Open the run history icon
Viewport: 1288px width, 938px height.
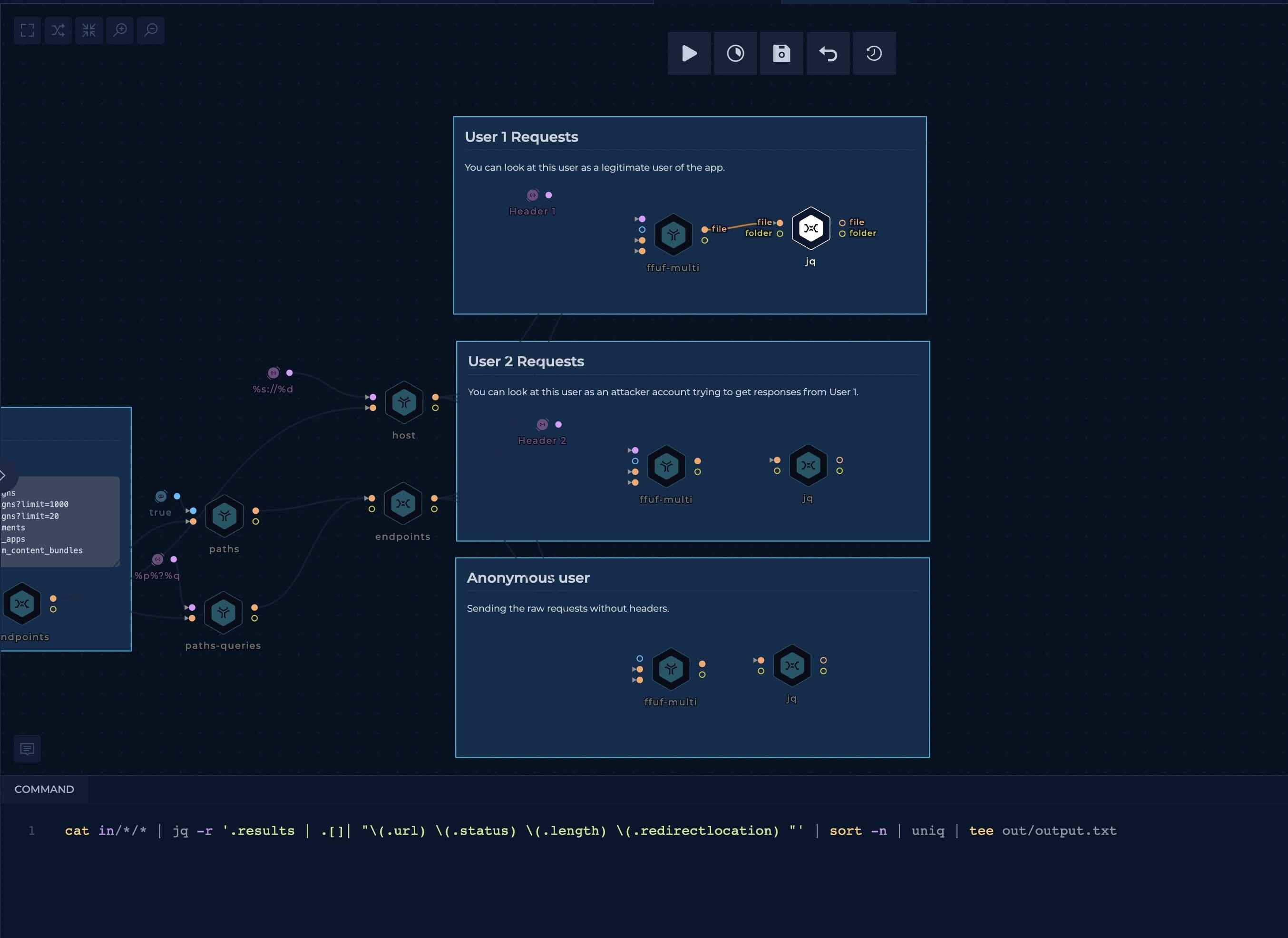point(874,53)
